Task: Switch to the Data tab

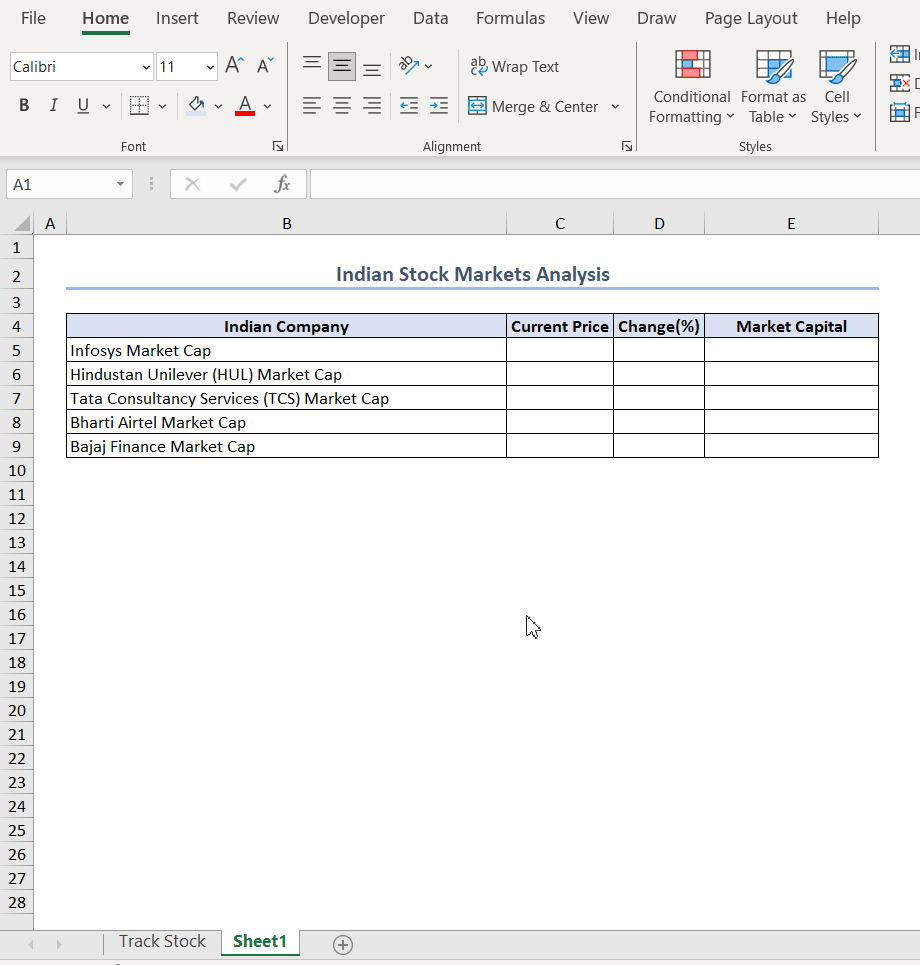Action: click(x=431, y=18)
